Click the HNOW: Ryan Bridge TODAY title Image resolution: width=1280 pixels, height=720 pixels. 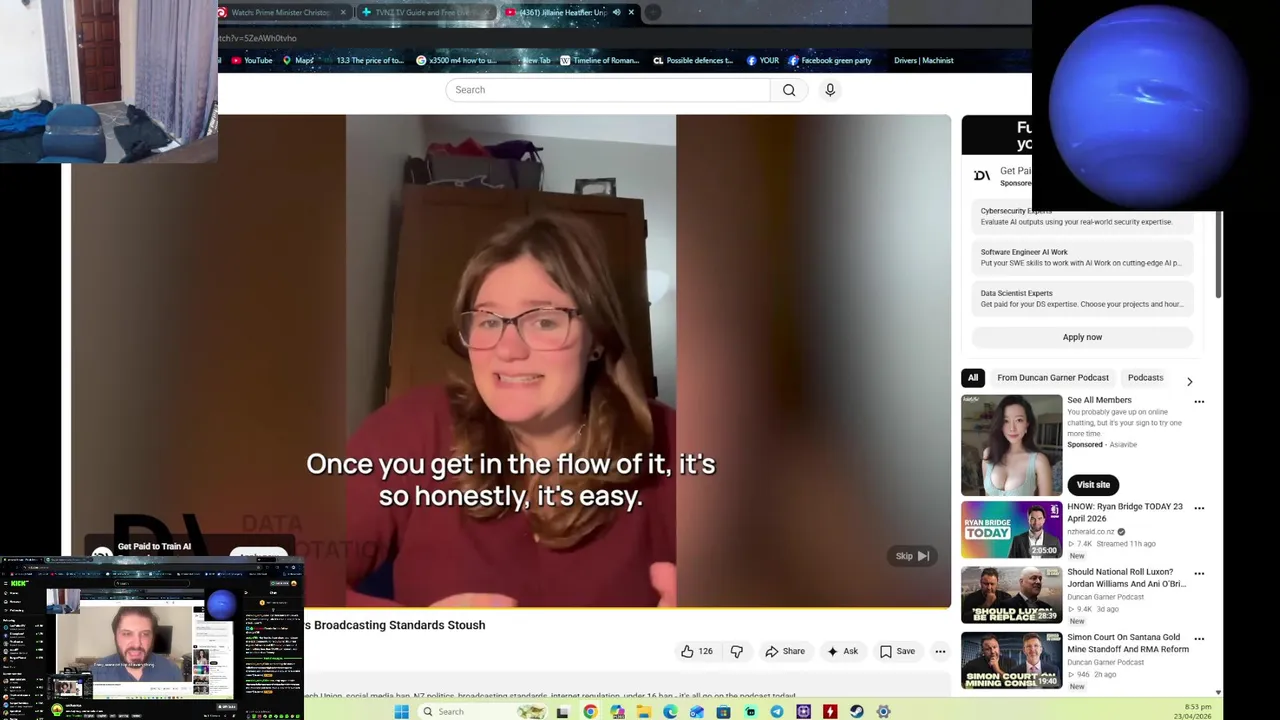(1125, 512)
